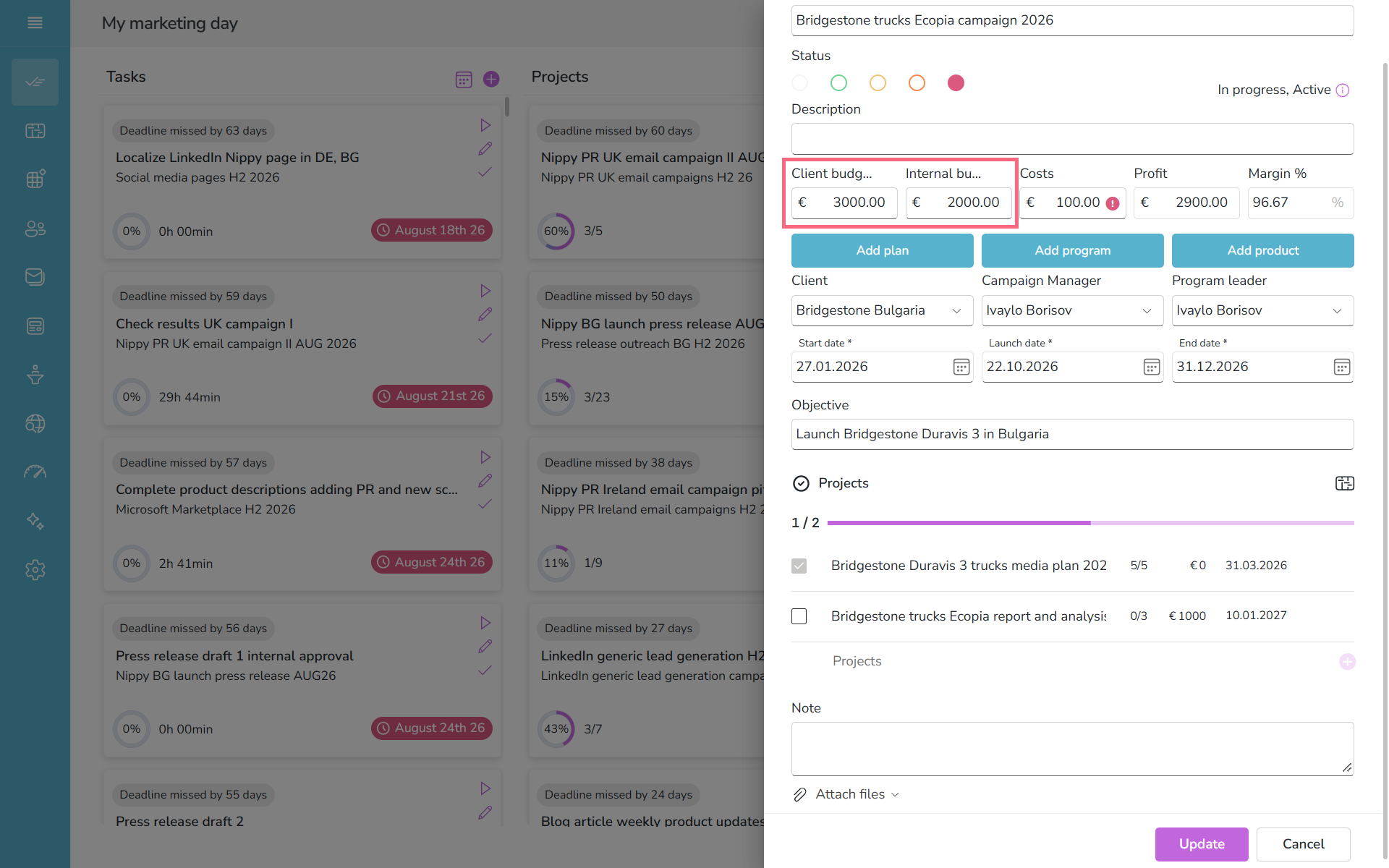
Task: Click the Update button
Action: point(1202,844)
